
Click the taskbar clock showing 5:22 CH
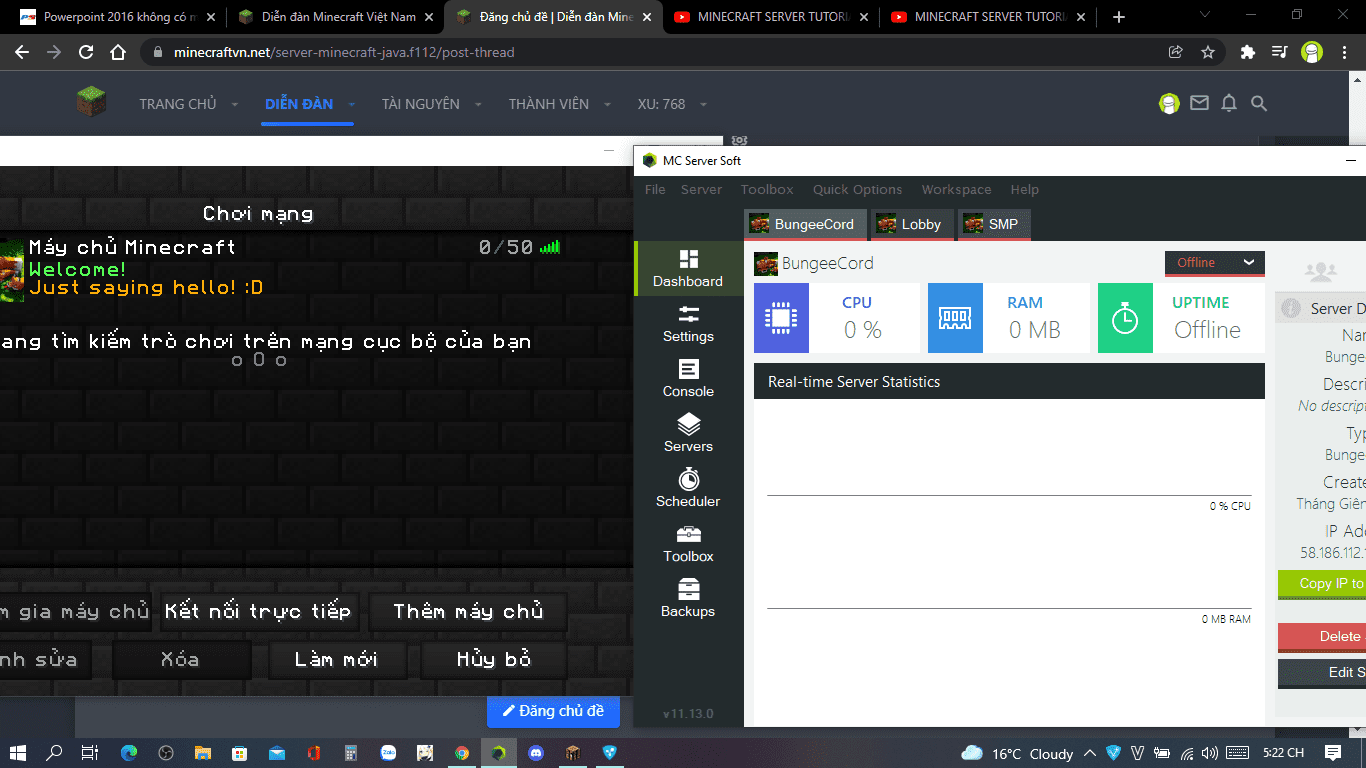(1284, 753)
